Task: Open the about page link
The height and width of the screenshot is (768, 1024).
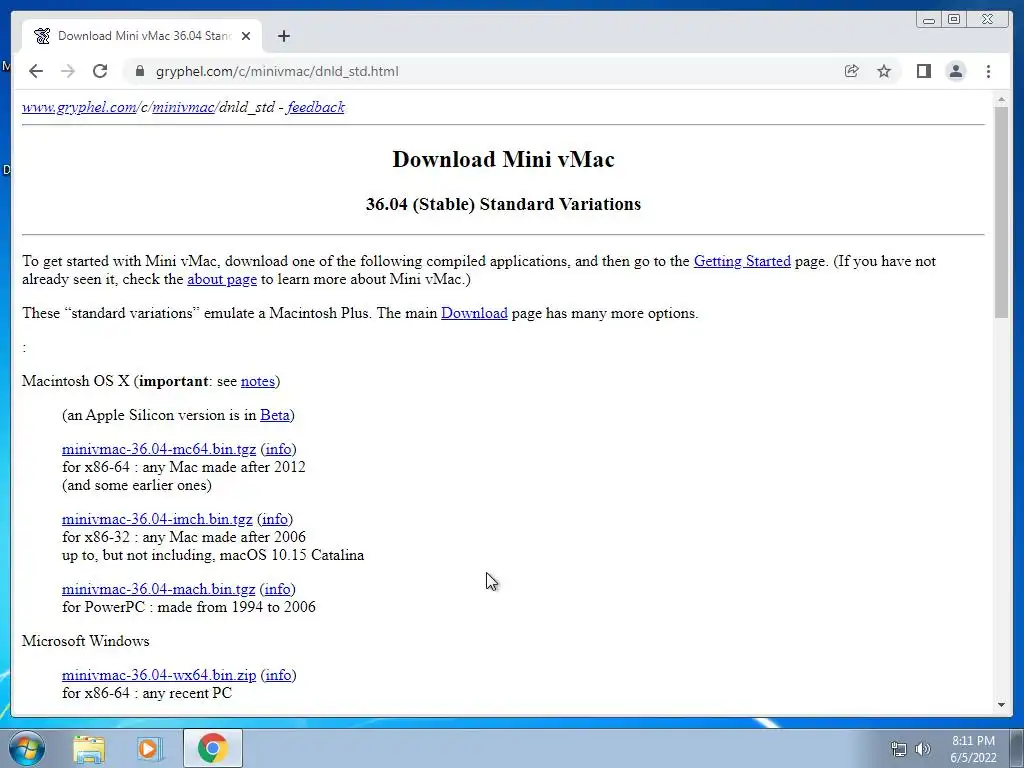Action: [x=222, y=280]
